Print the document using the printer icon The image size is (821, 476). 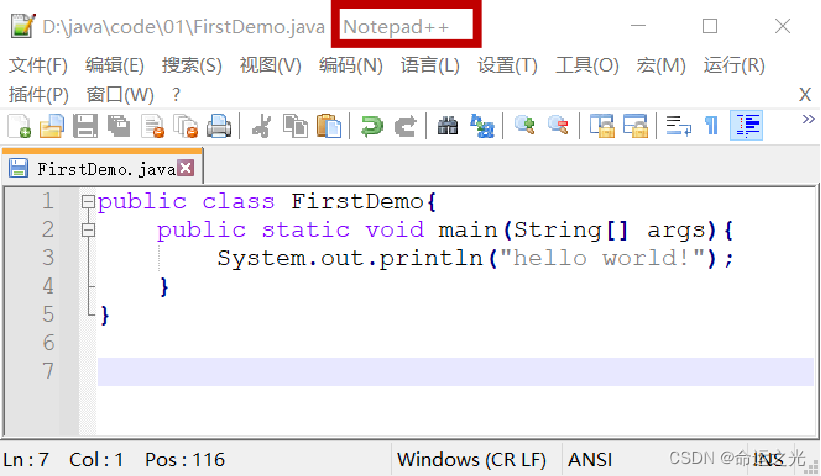(219, 126)
